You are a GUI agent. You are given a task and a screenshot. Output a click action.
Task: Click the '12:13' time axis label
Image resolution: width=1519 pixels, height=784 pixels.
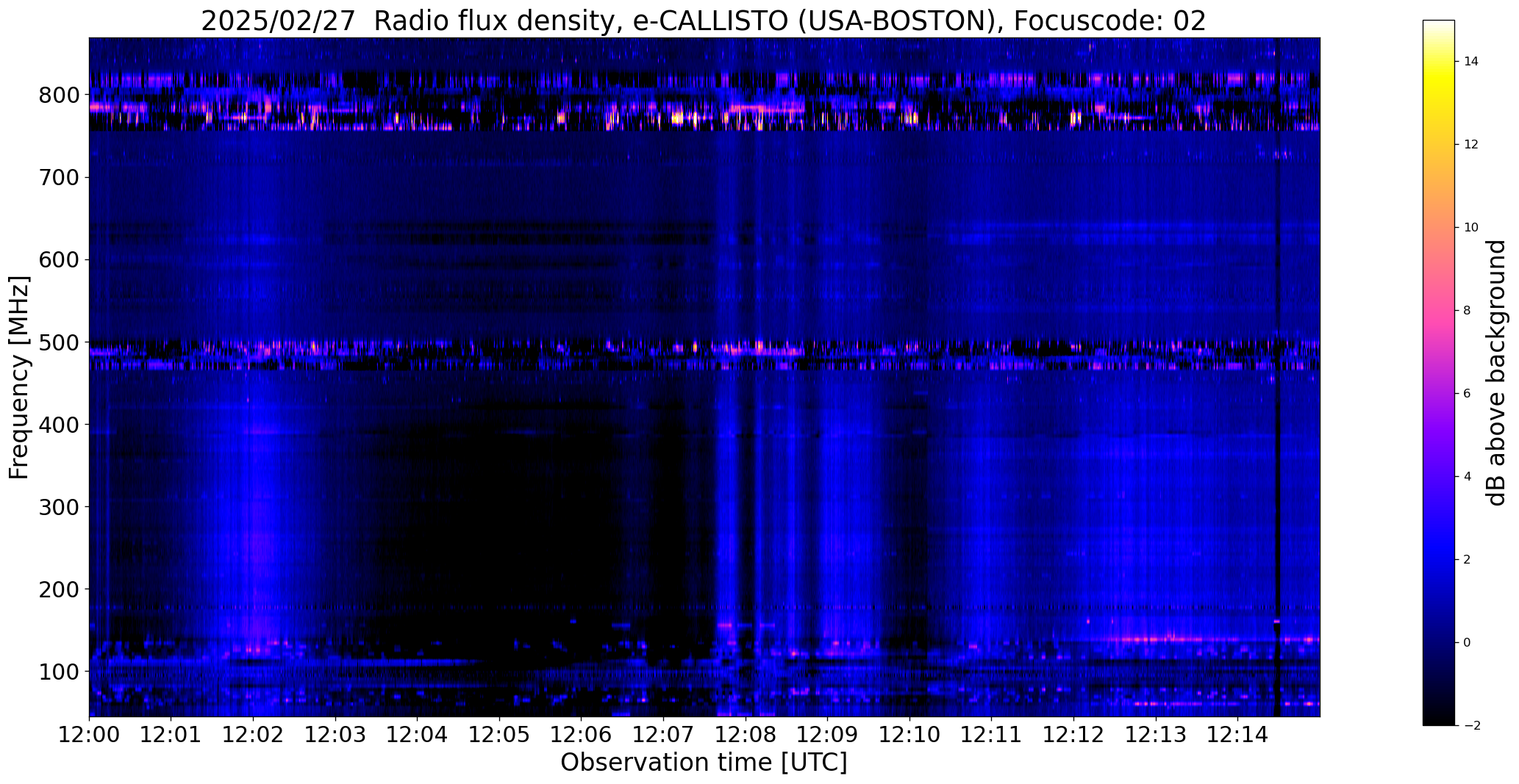1156,735
